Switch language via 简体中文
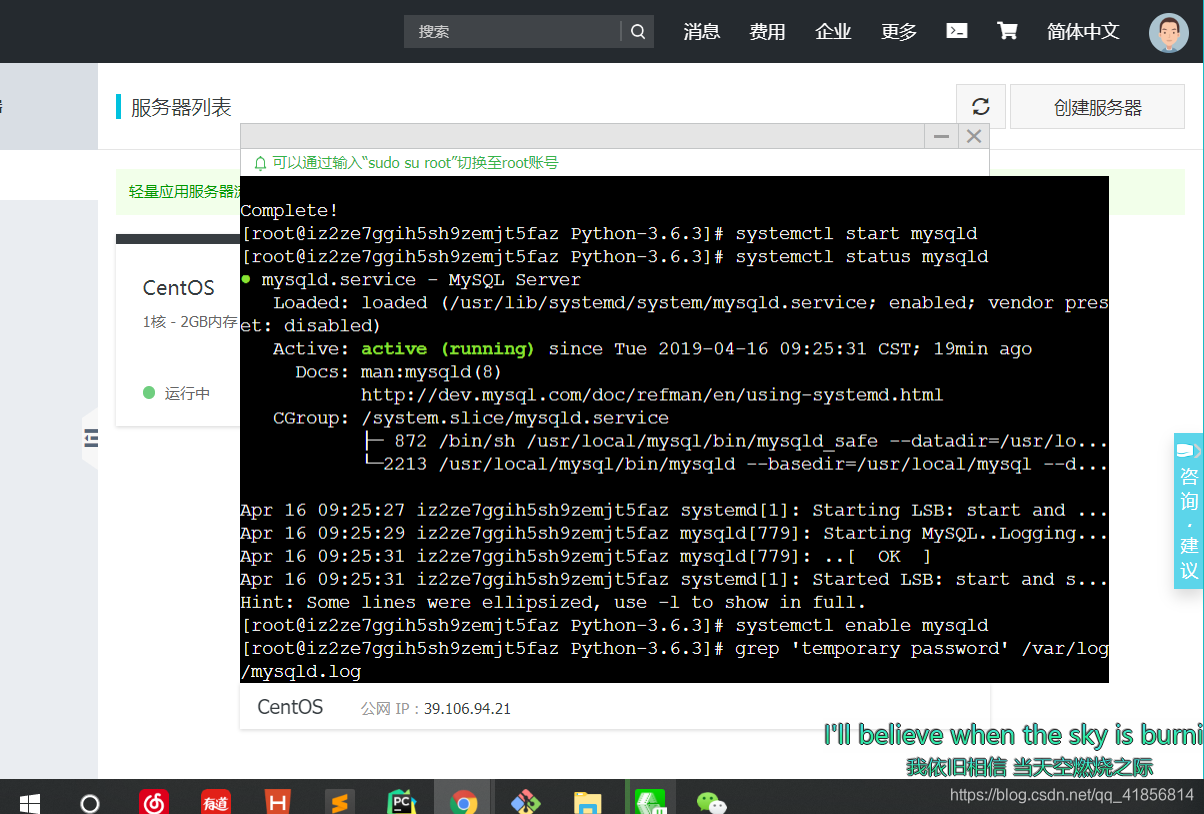 click(x=1083, y=32)
